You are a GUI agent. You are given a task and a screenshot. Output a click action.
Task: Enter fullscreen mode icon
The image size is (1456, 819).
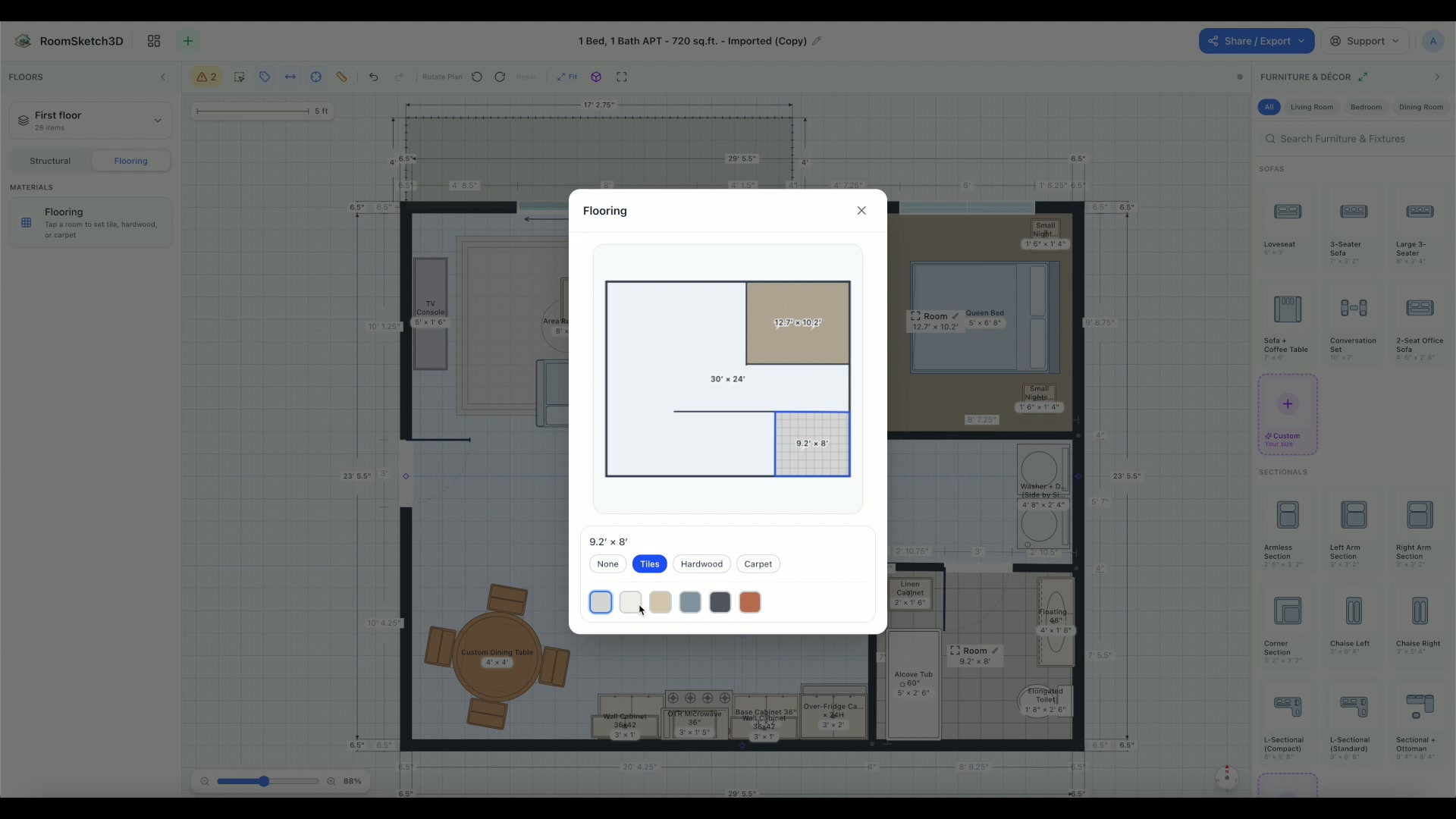[622, 77]
